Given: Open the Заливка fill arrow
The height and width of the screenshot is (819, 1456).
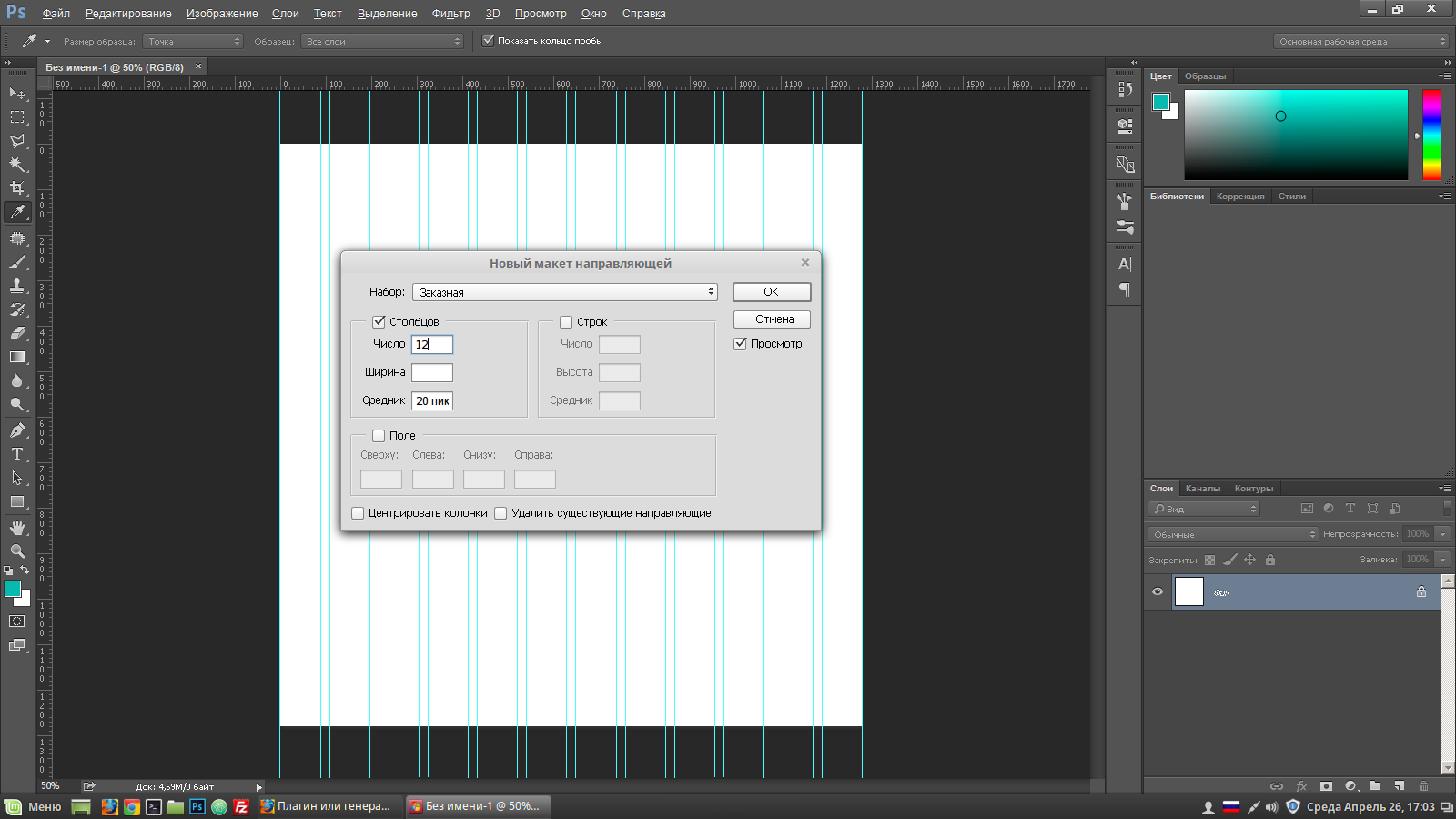Looking at the screenshot, I should [1442, 560].
